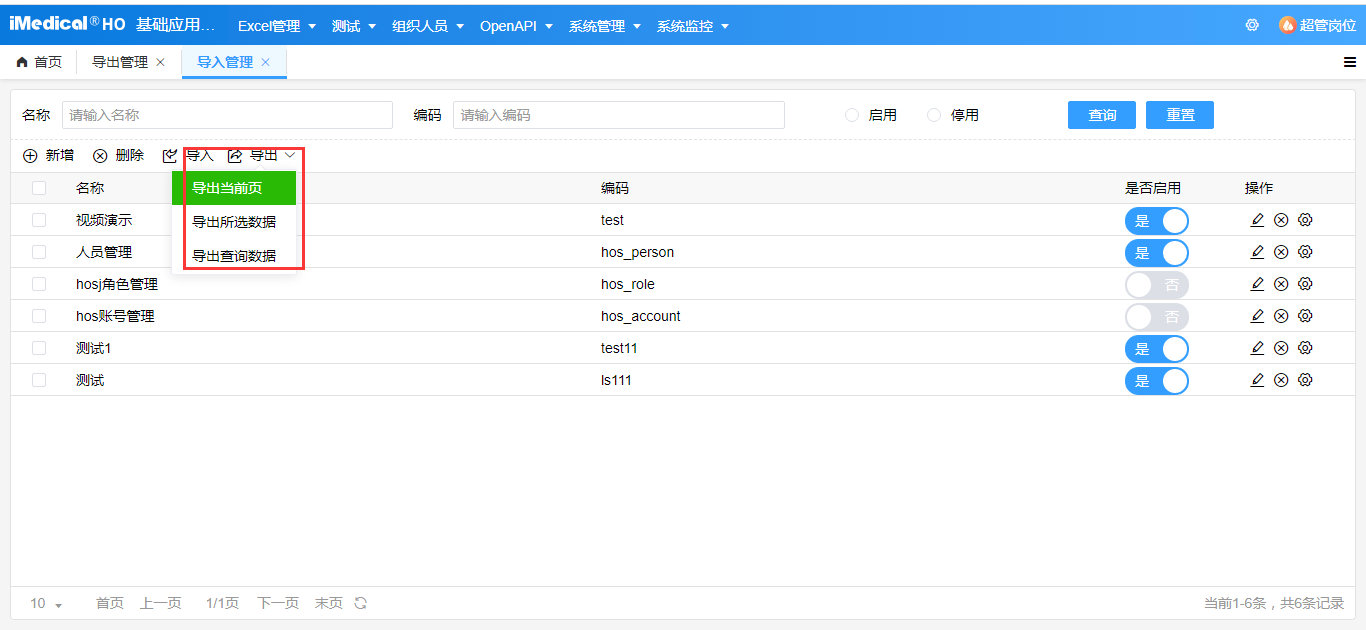Select the 启用 radio button
1366x630 pixels.
tap(851, 115)
